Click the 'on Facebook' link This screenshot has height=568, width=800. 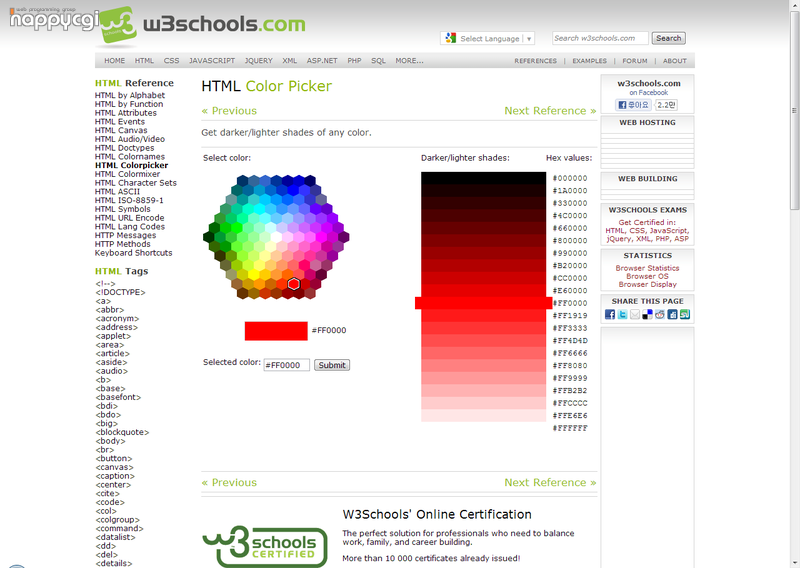tap(648, 92)
